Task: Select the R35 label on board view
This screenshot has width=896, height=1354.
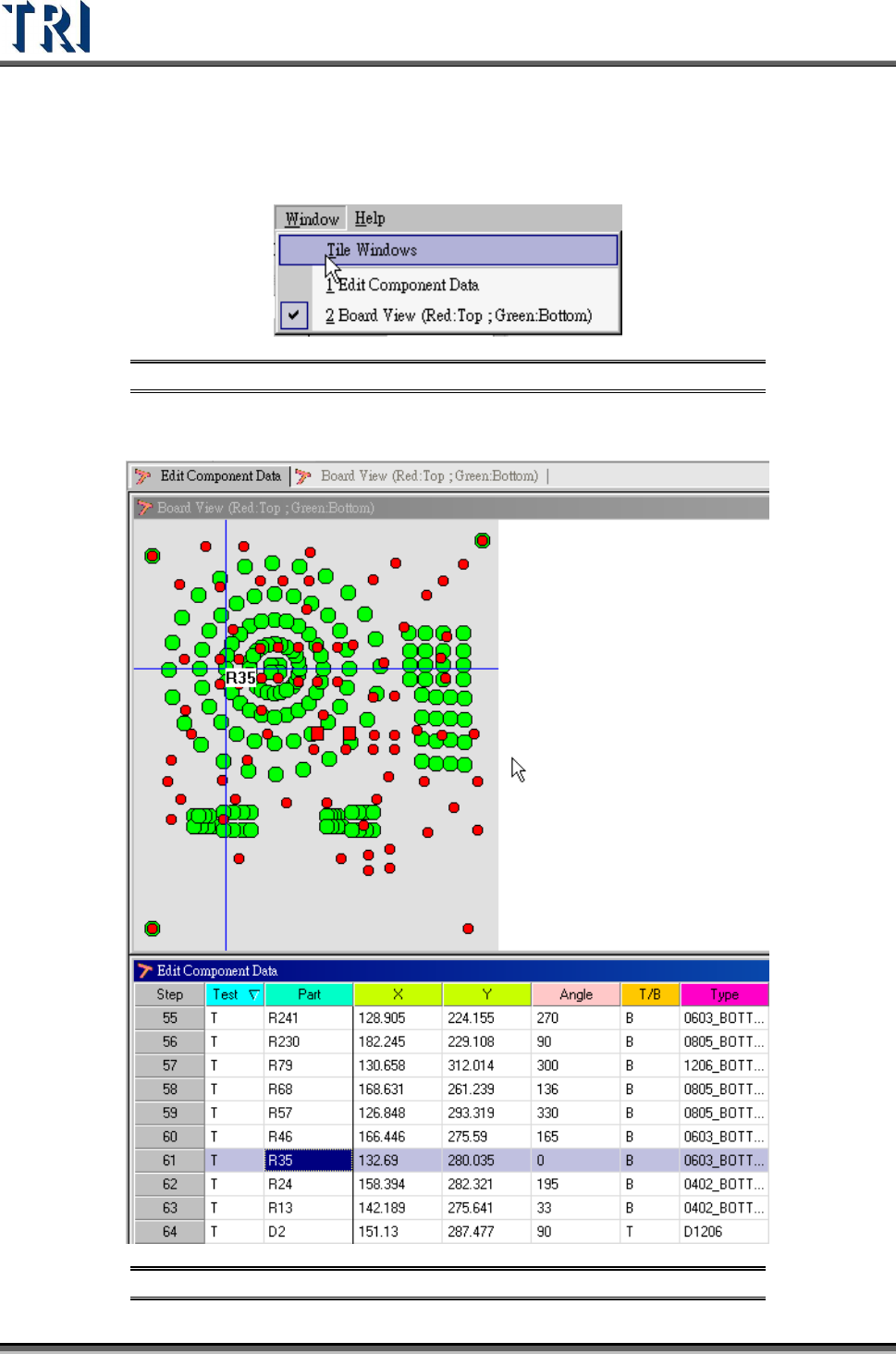Action: click(x=240, y=678)
